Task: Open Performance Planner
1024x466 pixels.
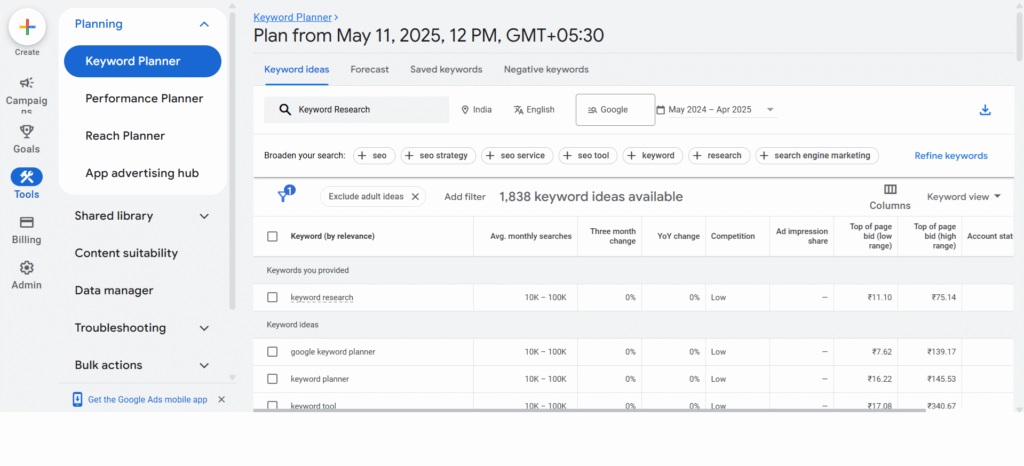Action: coord(144,99)
